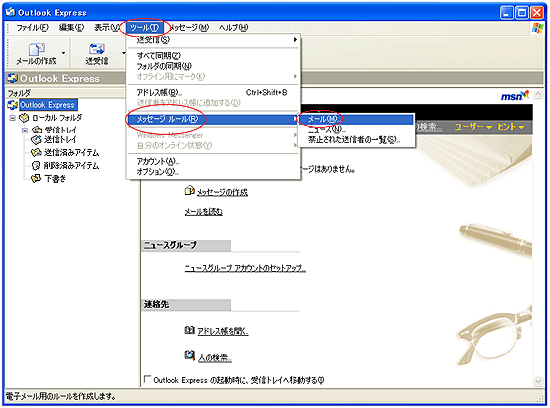This screenshot has width=550, height=408.
Task: Click the find people icon beside 人の検索
Action: click(x=189, y=356)
